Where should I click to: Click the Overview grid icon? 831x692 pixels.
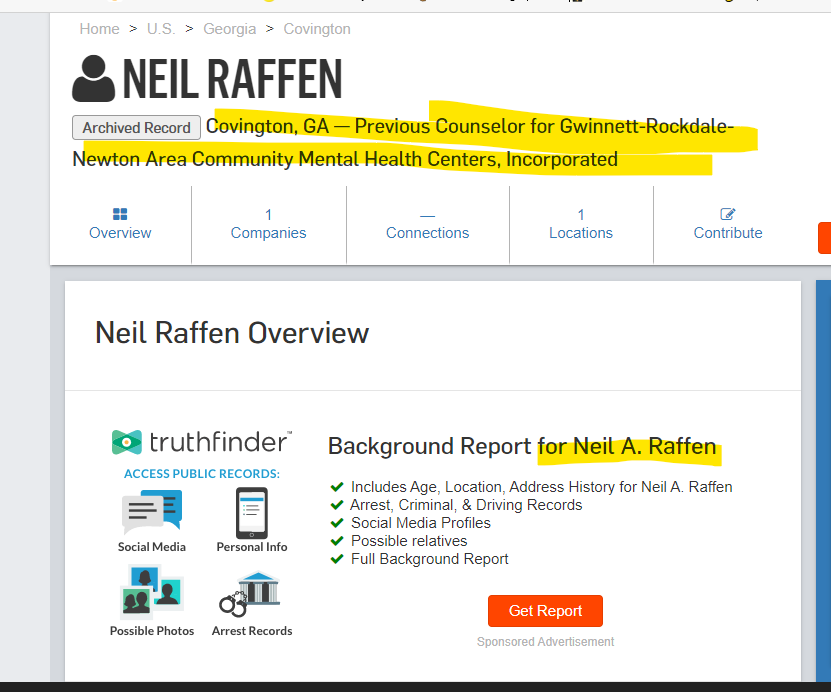click(x=120, y=214)
